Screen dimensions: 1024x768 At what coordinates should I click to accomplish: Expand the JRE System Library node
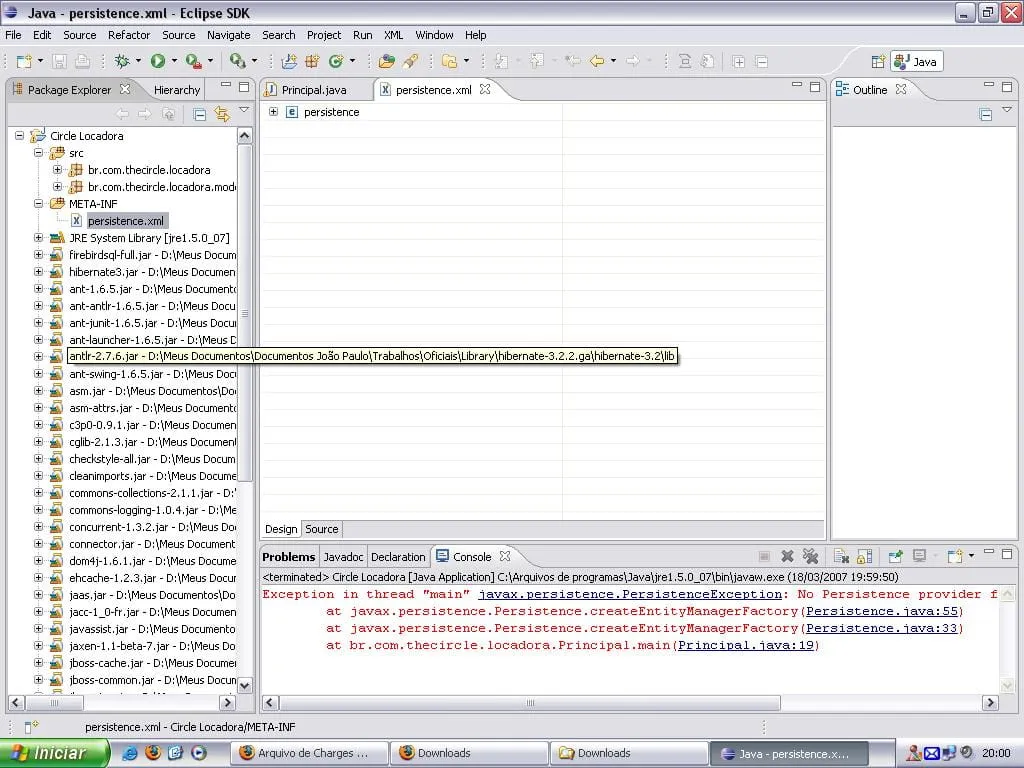tap(39, 238)
